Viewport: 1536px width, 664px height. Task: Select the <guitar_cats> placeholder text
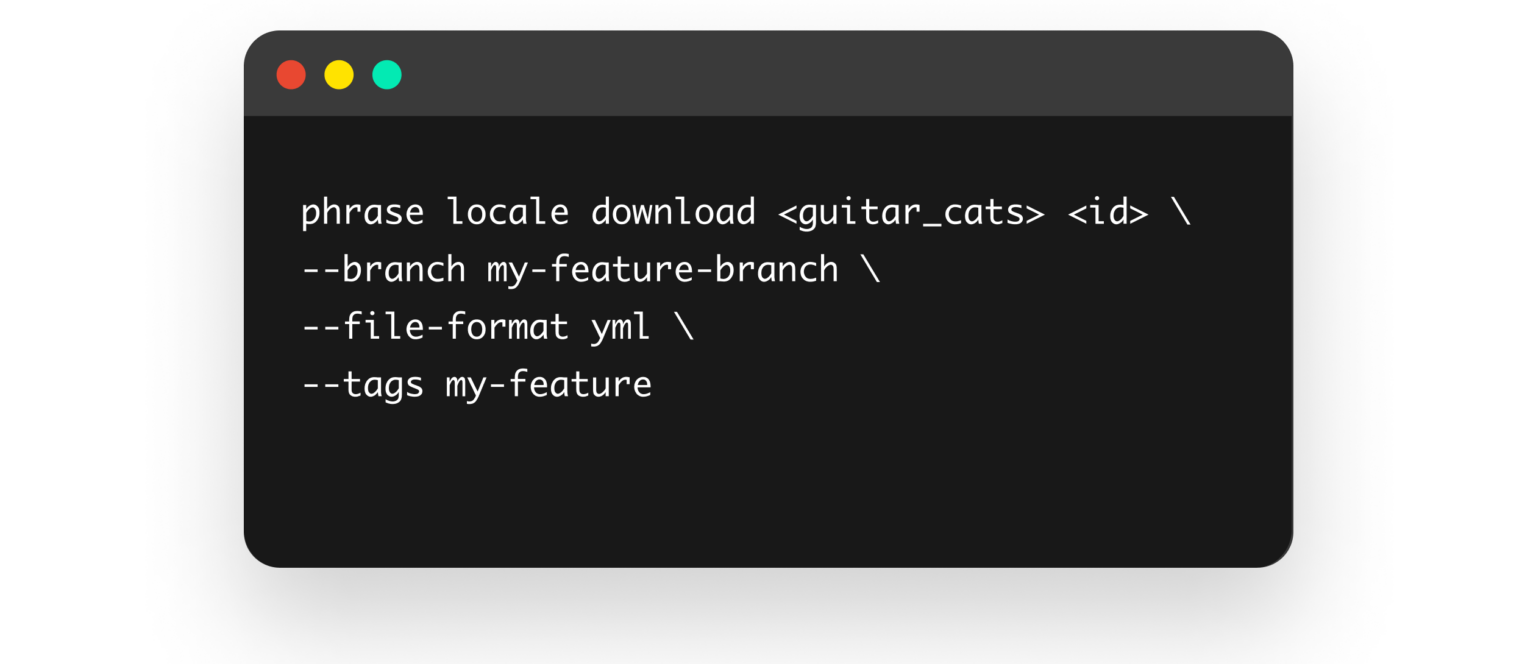pos(911,213)
